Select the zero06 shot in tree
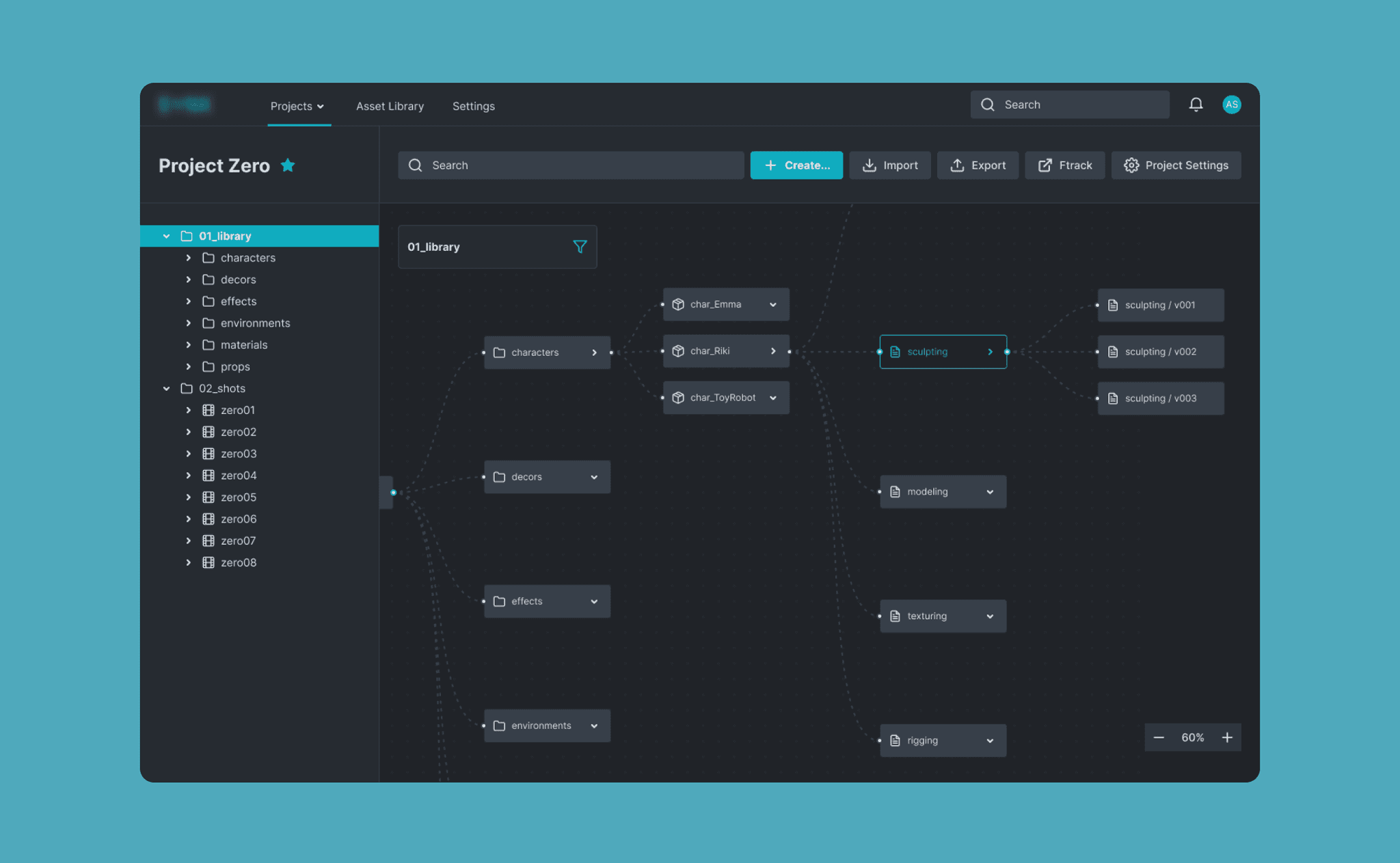1400x863 pixels. [239, 519]
